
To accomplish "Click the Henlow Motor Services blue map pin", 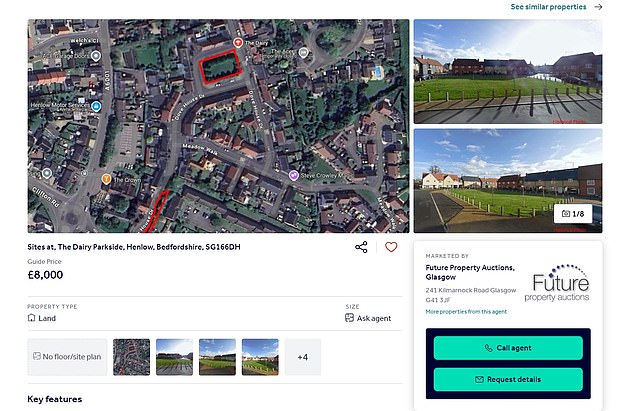I will coord(96,106).
